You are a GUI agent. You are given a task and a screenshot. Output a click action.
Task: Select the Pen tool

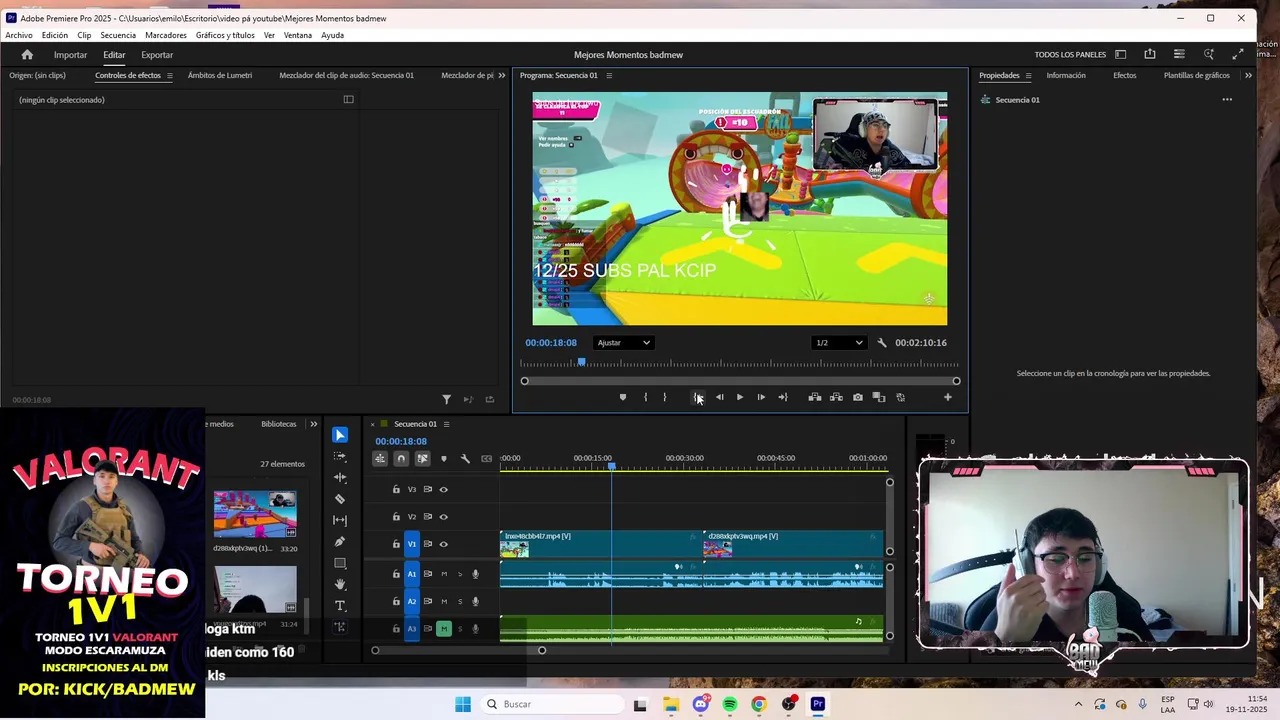340,542
